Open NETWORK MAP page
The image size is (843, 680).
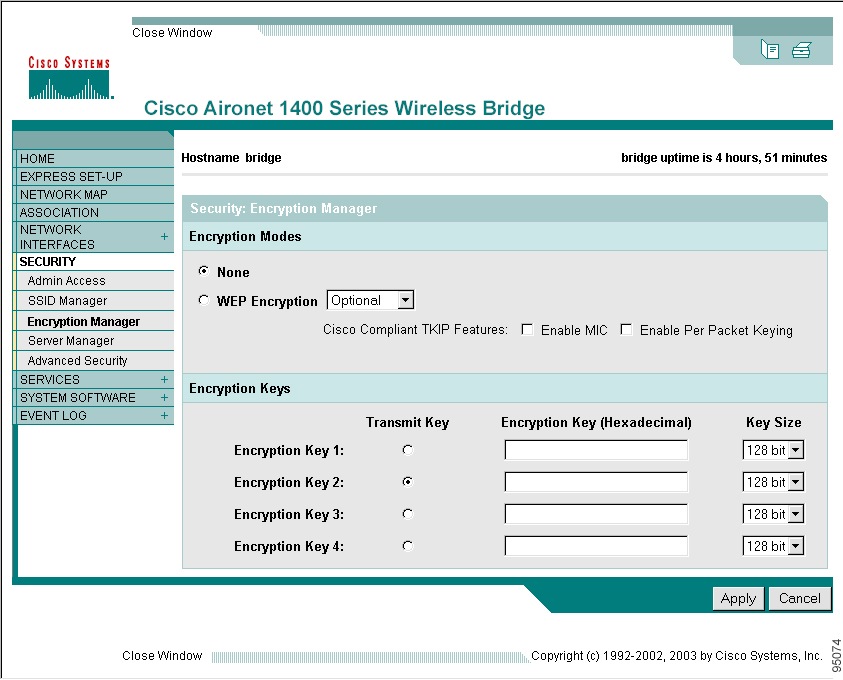pos(94,195)
